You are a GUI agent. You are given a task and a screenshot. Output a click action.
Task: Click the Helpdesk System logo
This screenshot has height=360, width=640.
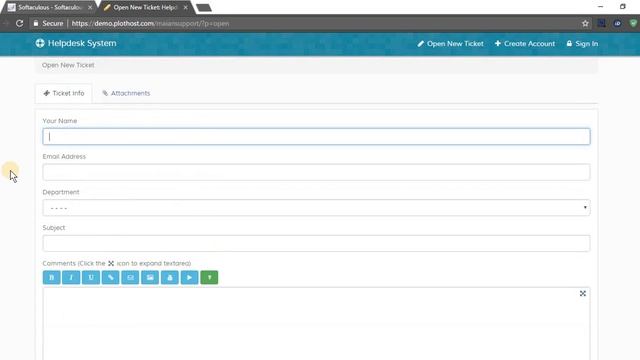click(x=76, y=43)
